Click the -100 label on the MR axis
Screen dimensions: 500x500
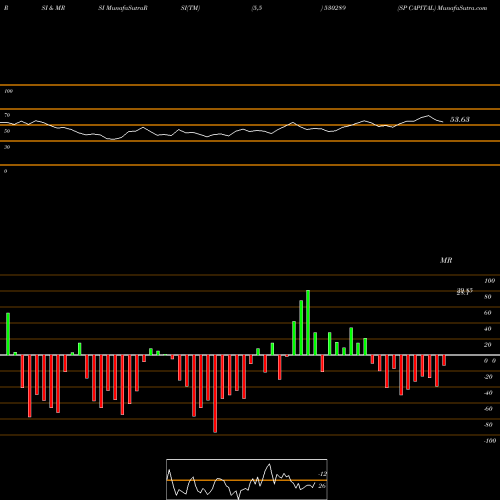tap(490, 441)
